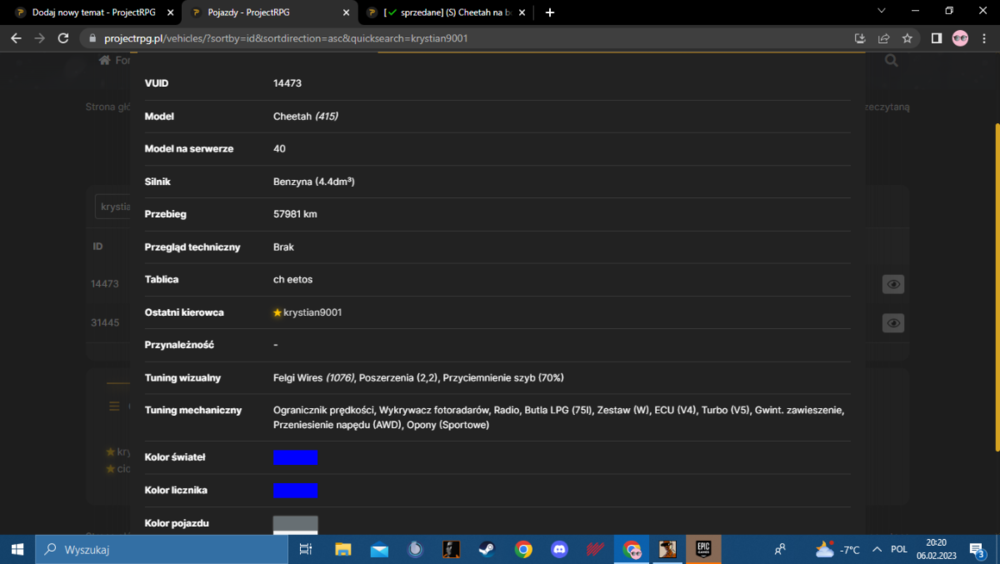Switch to sprzedane Cheetah tab
1000x564 pixels.
(x=446, y=12)
